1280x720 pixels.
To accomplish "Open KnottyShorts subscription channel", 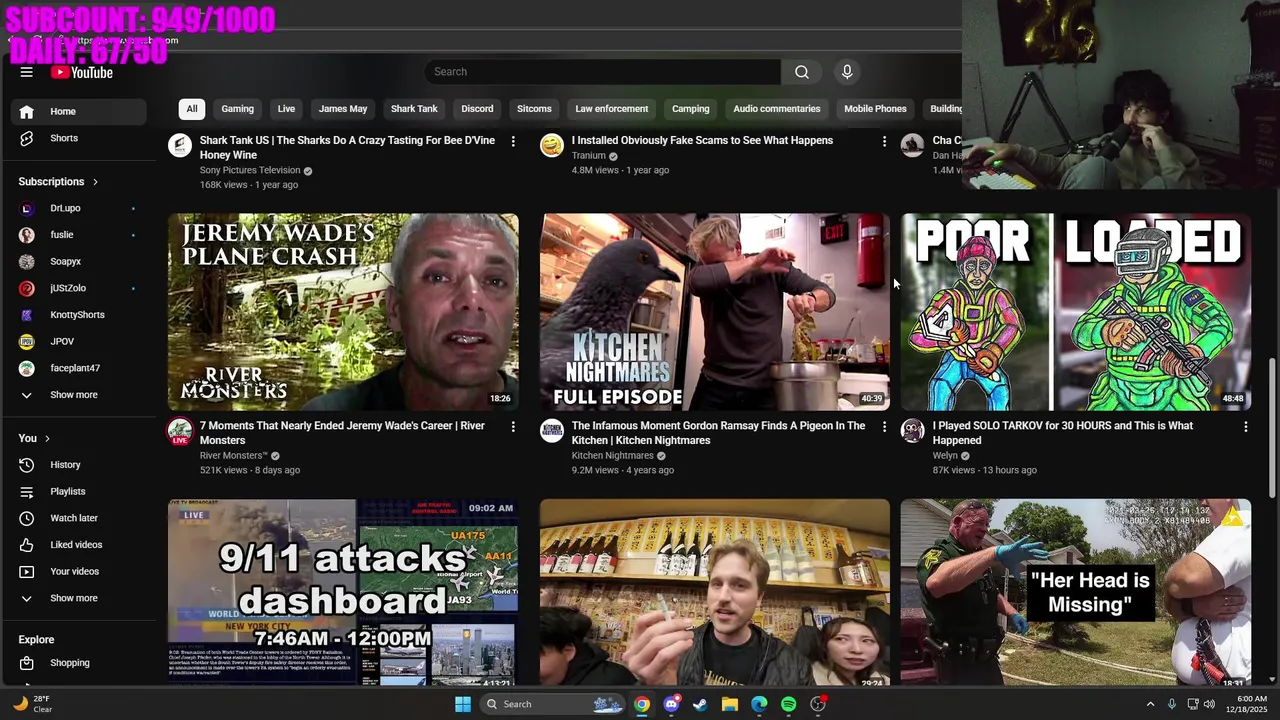I will tap(79, 315).
